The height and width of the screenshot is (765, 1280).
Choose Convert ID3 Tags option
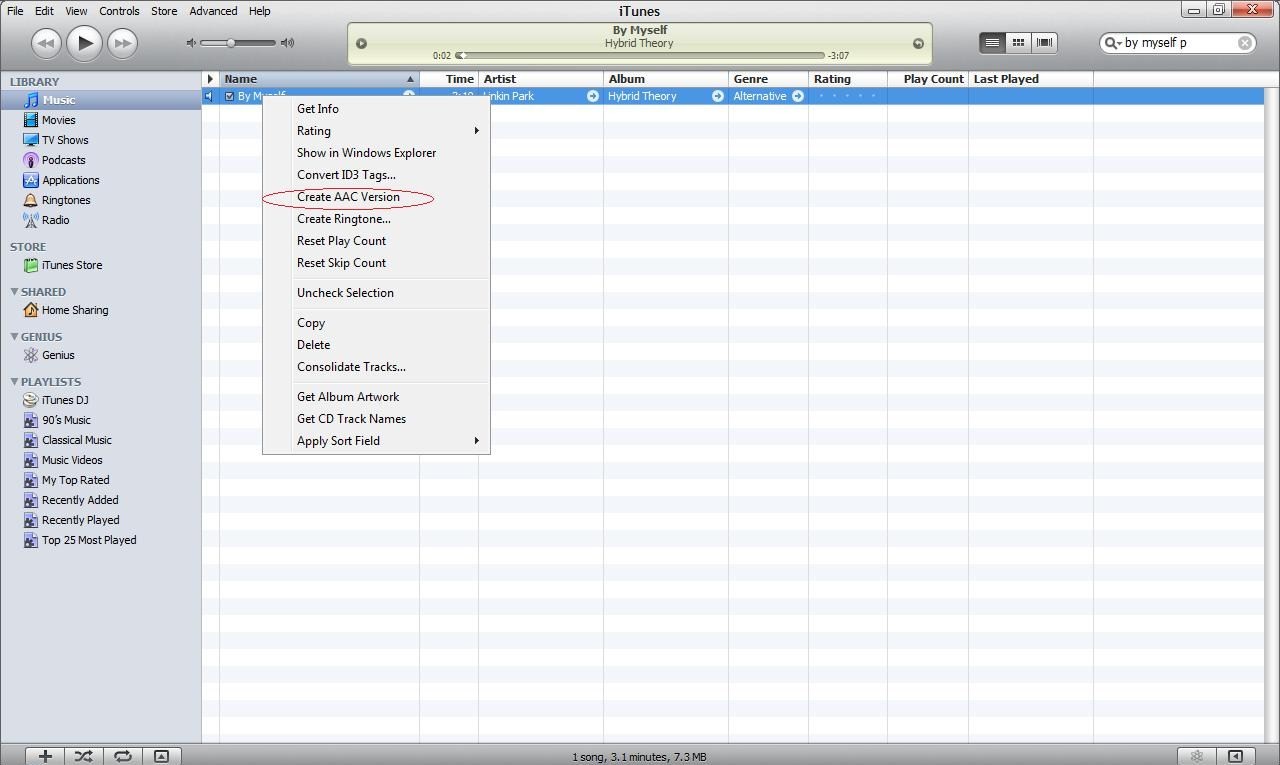(x=376, y=175)
